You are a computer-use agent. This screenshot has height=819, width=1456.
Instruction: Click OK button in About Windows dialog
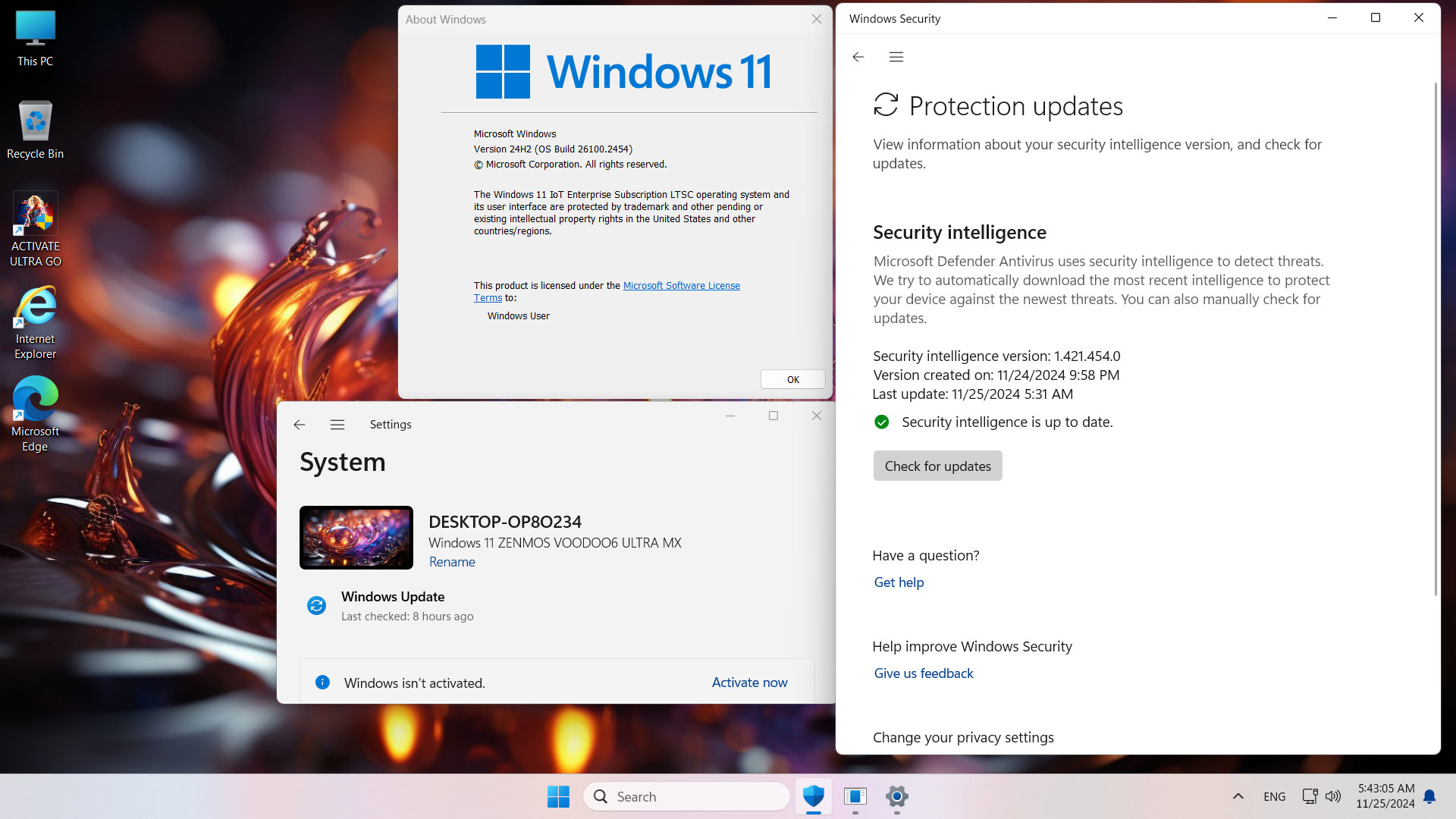pos(793,379)
